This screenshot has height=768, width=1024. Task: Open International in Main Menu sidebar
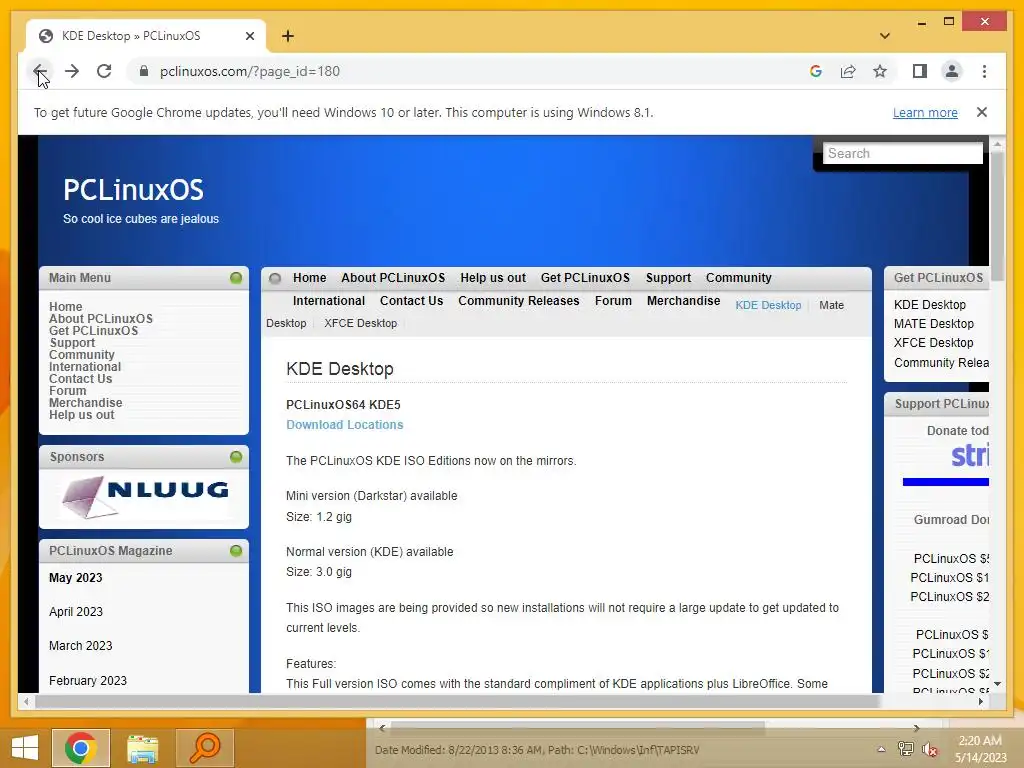click(85, 366)
